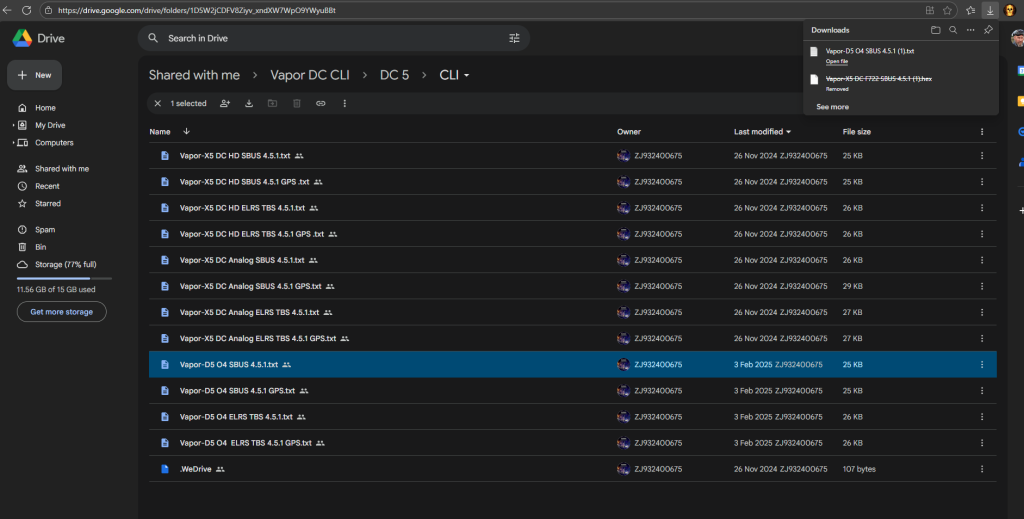
Task: Select Vapor-D5 O4 ELRS TBS 4.5.1 GPS.txt
Action: [x=573, y=443]
